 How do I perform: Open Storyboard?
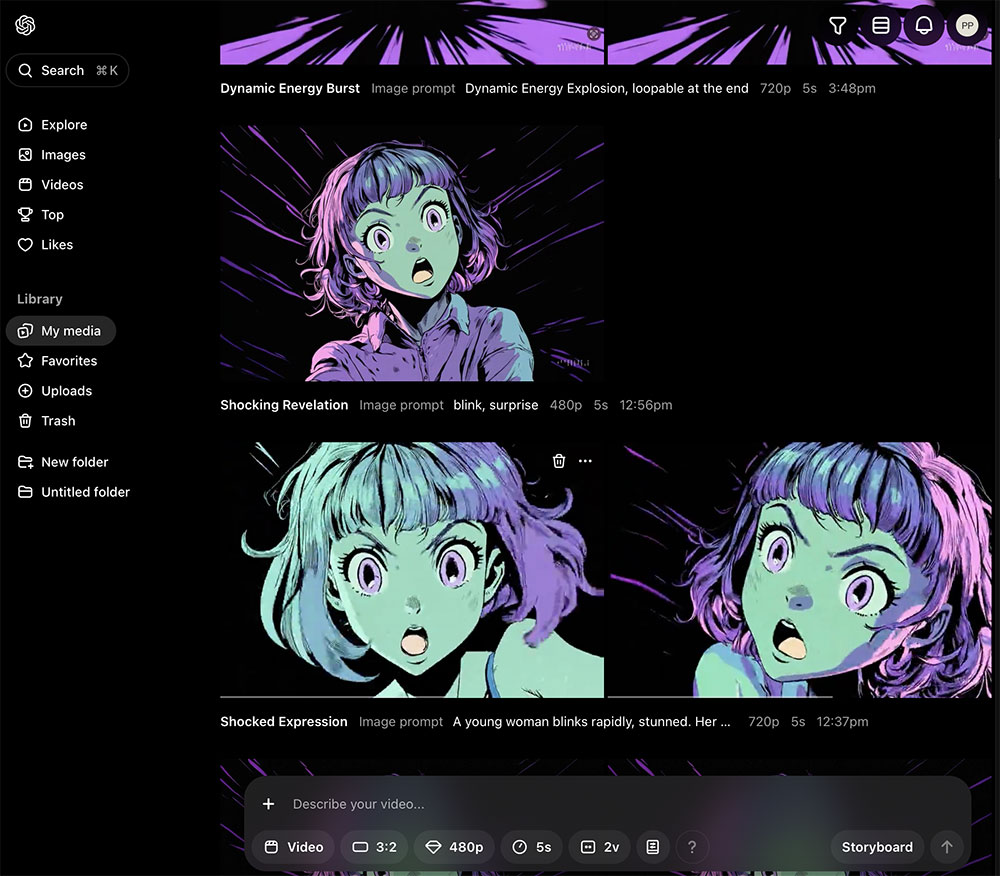[877, 847]
